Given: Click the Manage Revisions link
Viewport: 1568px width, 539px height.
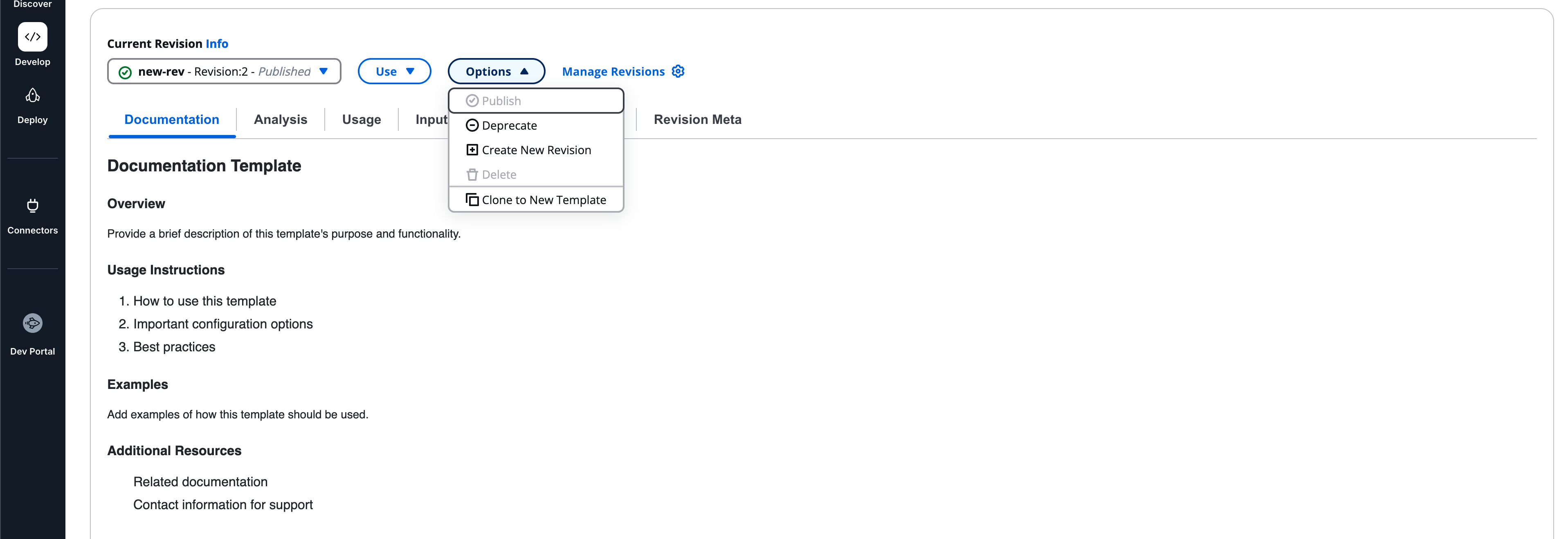Looking at the screenshot, I should pos(614,71).
